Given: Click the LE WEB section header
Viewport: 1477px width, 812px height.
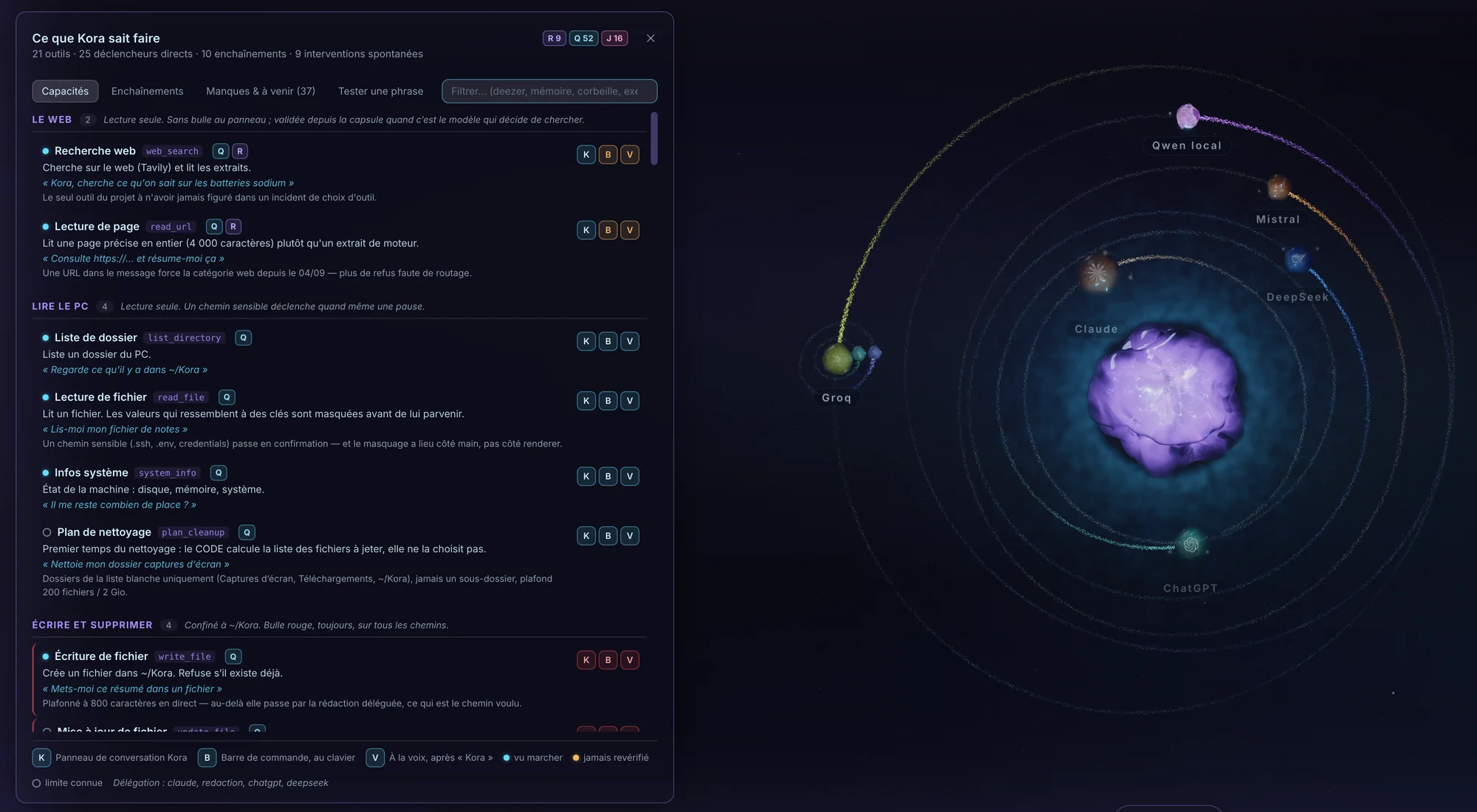Looking at the screenshot, I should click(x=52, y=120).
